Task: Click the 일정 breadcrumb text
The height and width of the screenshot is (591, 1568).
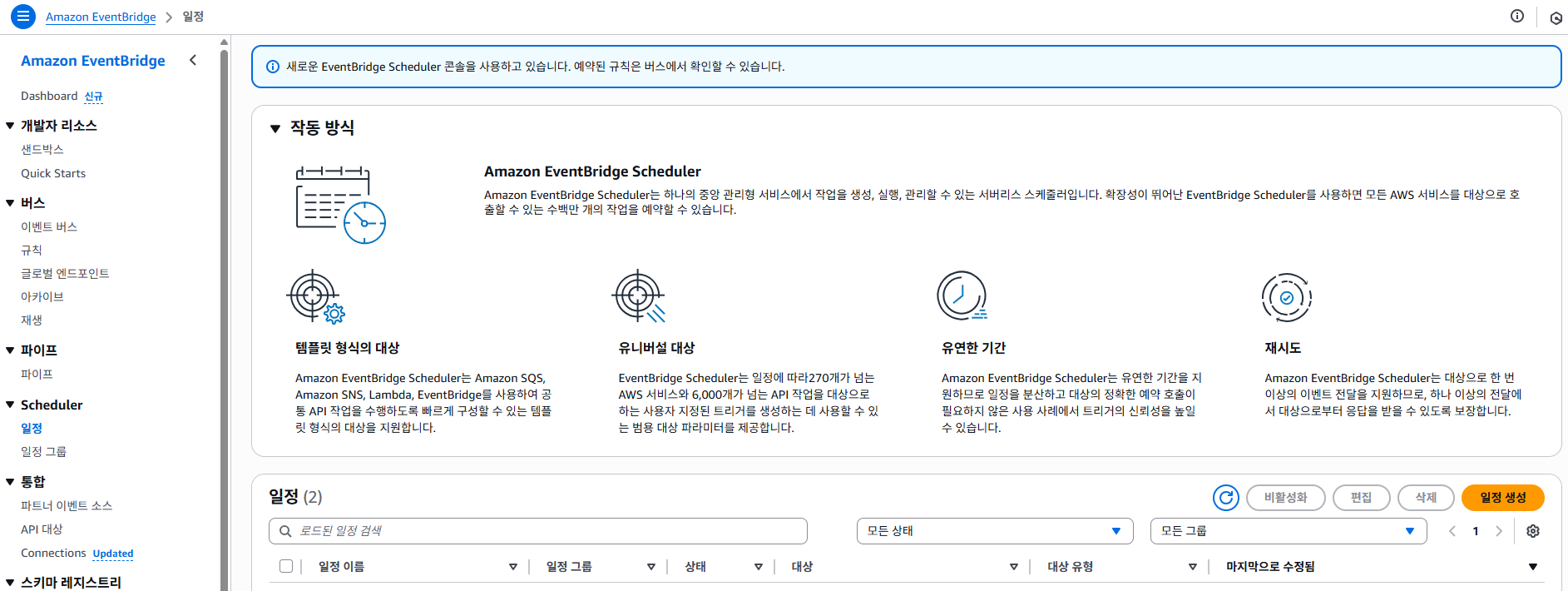Action: (193, 17)
